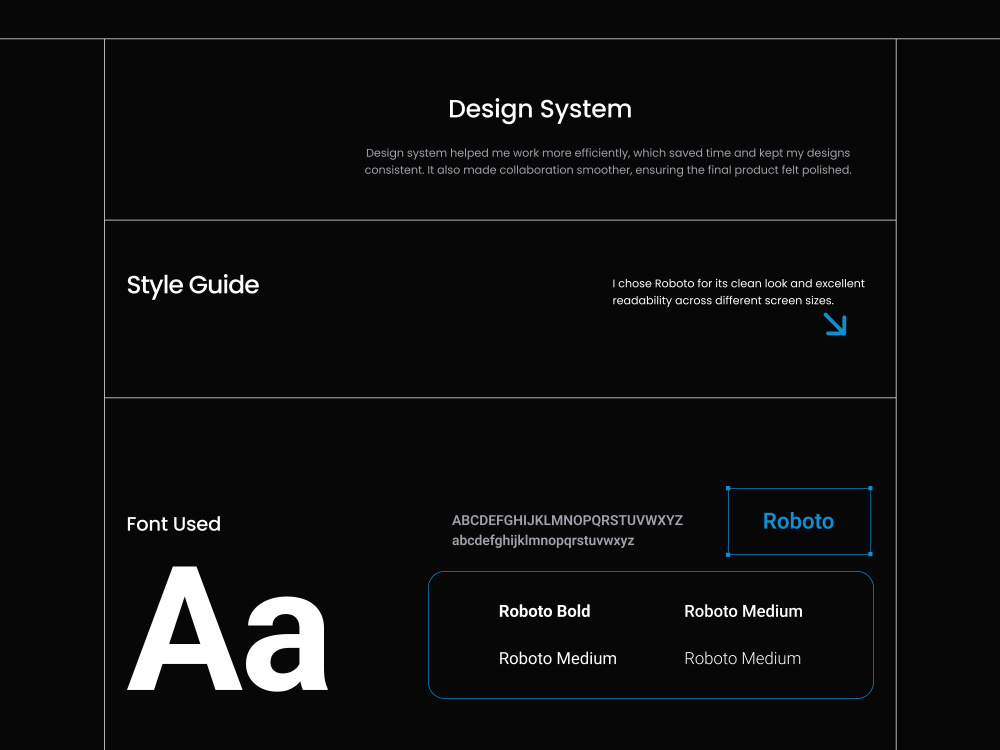The width and height of the screenshot is (1000, 750).
Task: Click the Font Used label
Action: [173, 524]
